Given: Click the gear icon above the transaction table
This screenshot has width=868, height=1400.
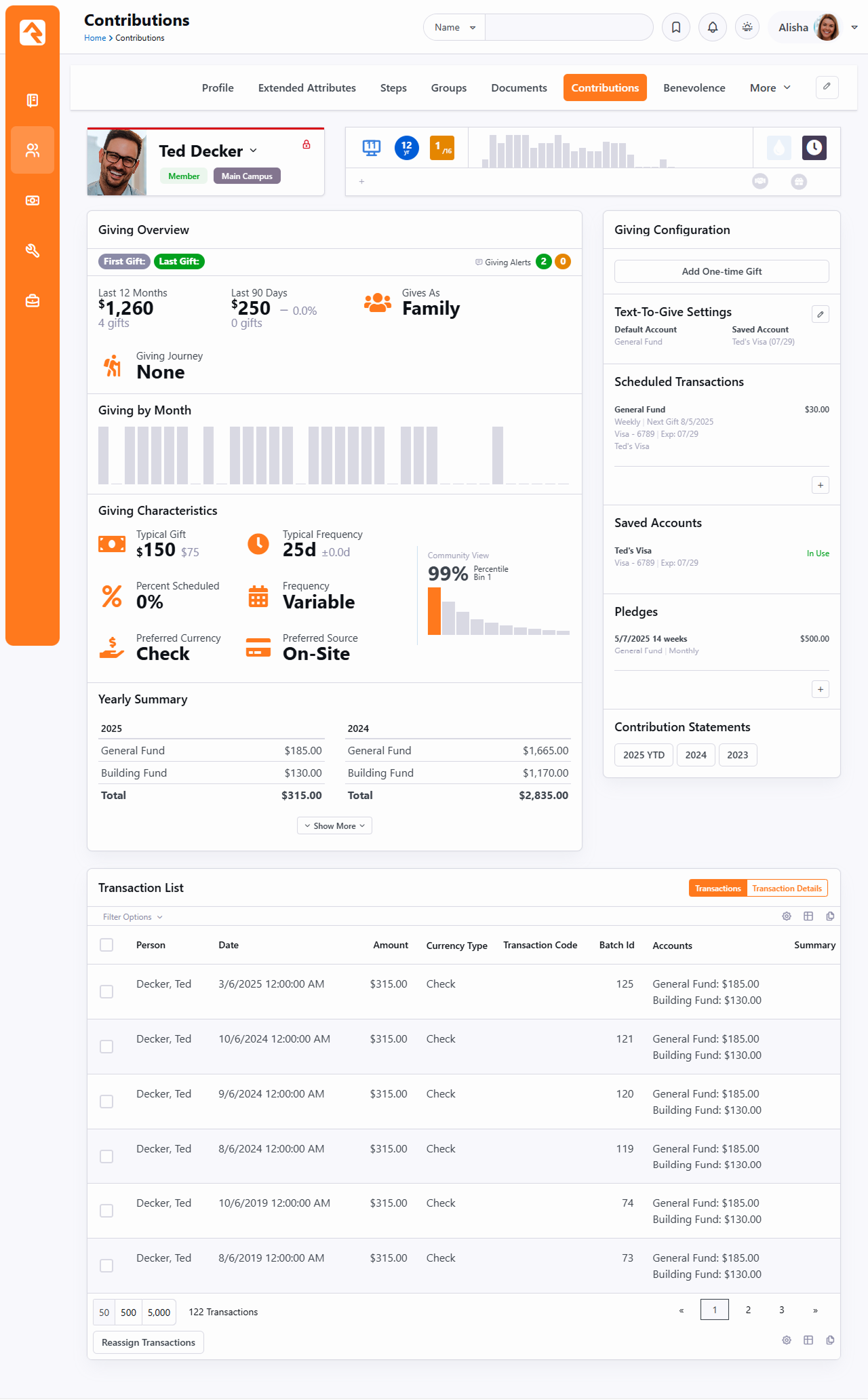Looking at the screenshot, I should (x=787, y=916).
